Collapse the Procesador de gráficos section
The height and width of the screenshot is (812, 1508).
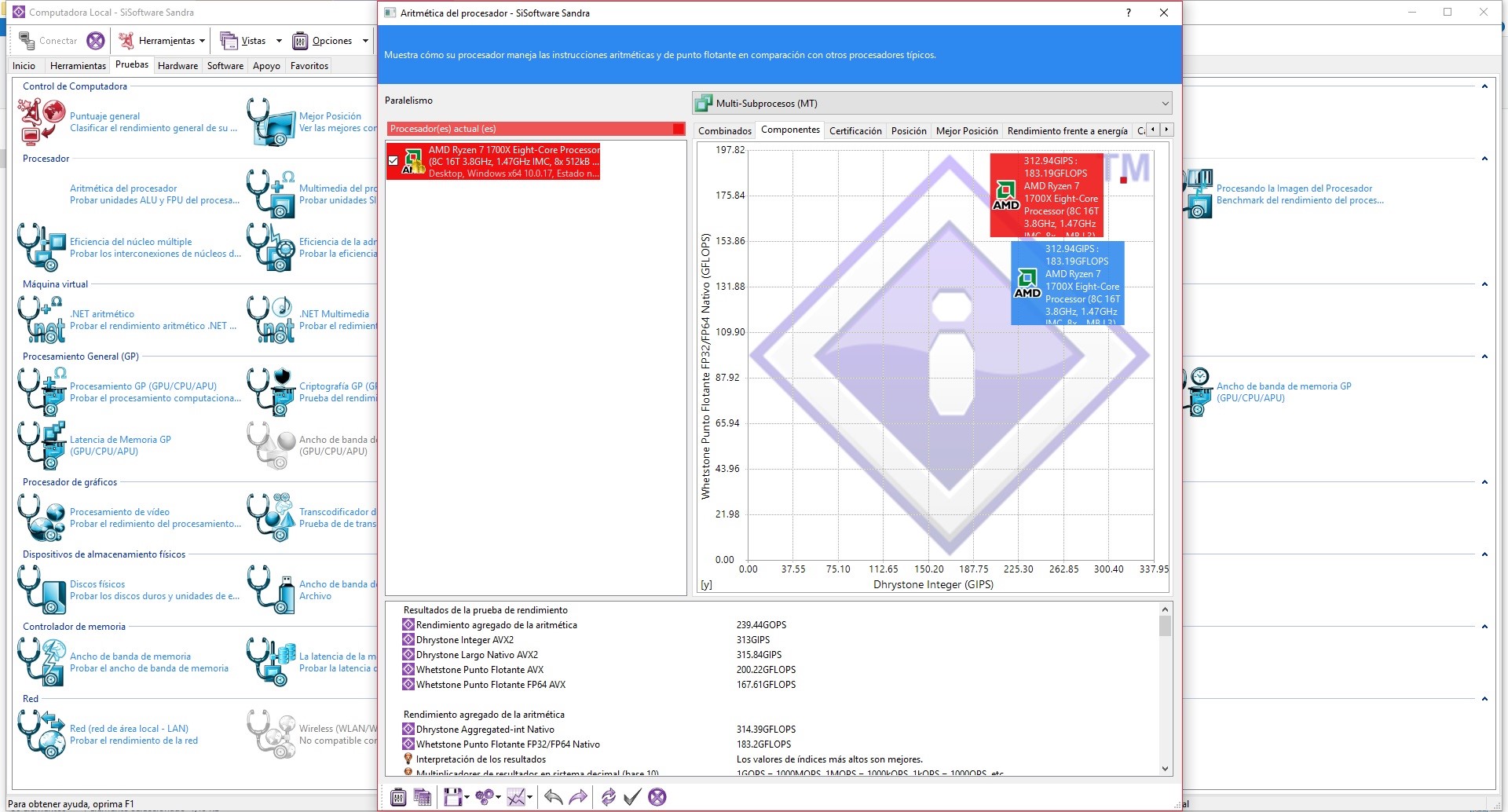coord(1484,482)
